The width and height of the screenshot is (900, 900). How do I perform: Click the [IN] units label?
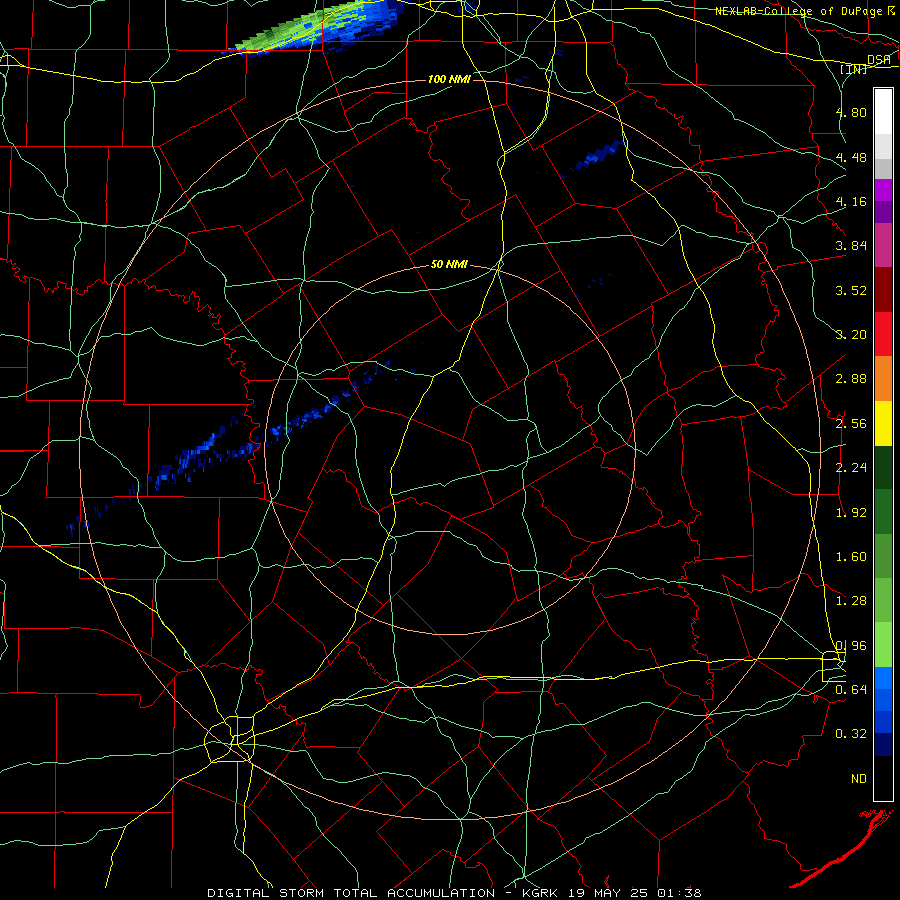click(x=854, y=69)
